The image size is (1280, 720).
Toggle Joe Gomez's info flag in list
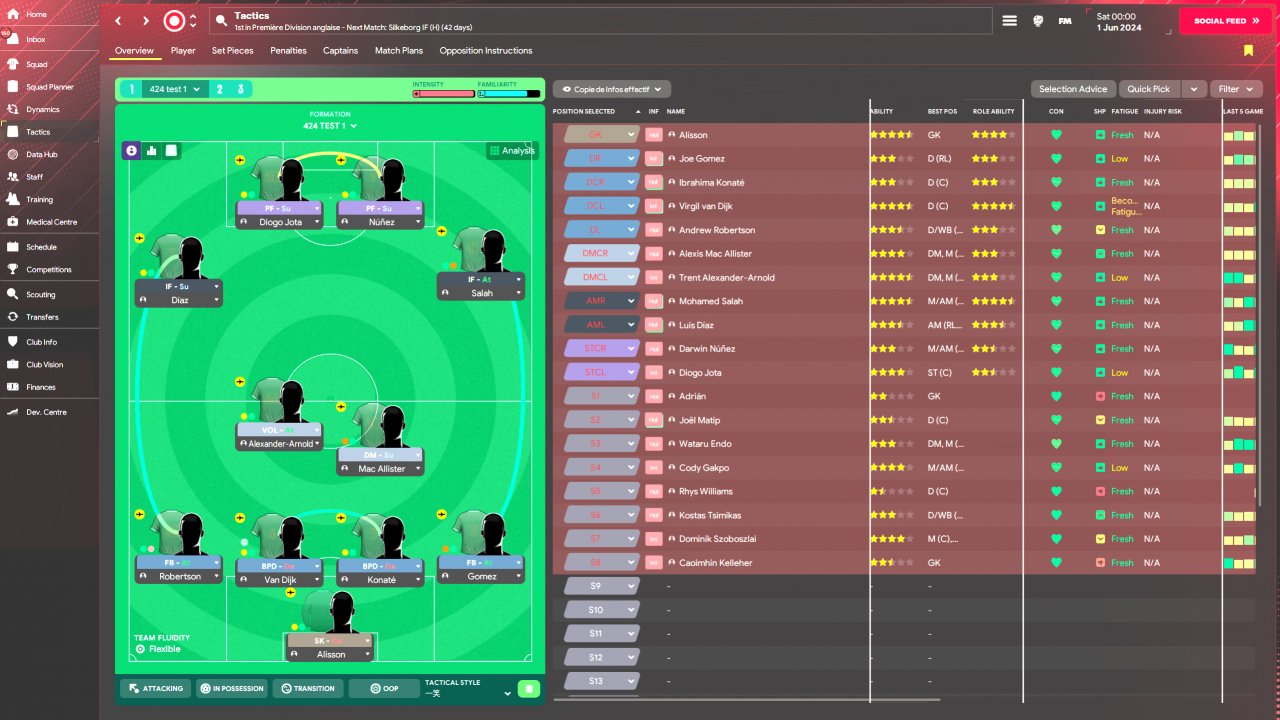tap(654, 159)
